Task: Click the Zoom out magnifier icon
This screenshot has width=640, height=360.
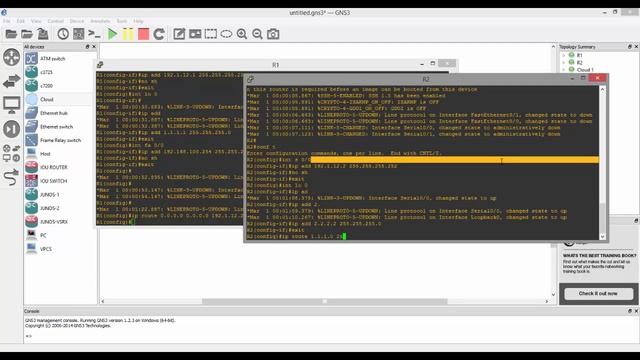Action: click(x=257, y=34)
